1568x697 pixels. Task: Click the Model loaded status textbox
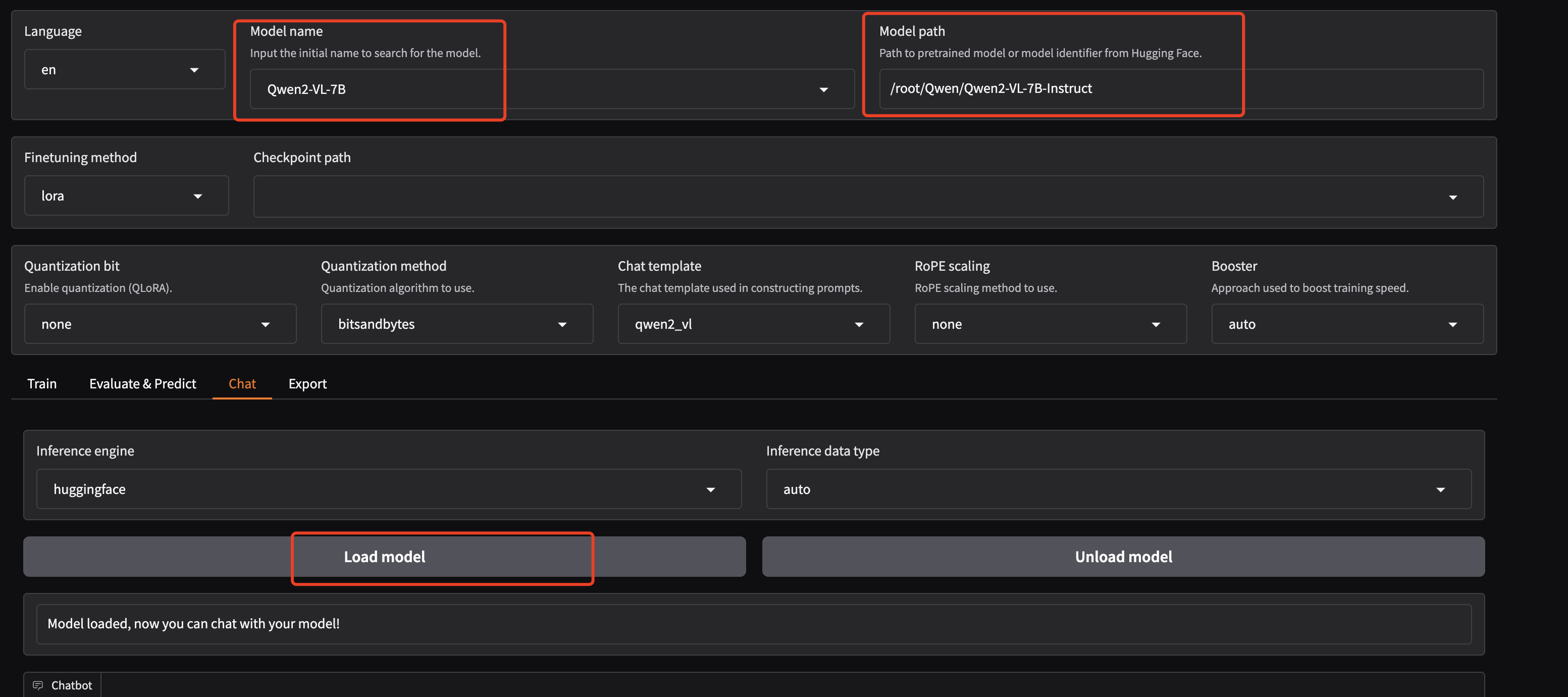[x=753, y=624]
